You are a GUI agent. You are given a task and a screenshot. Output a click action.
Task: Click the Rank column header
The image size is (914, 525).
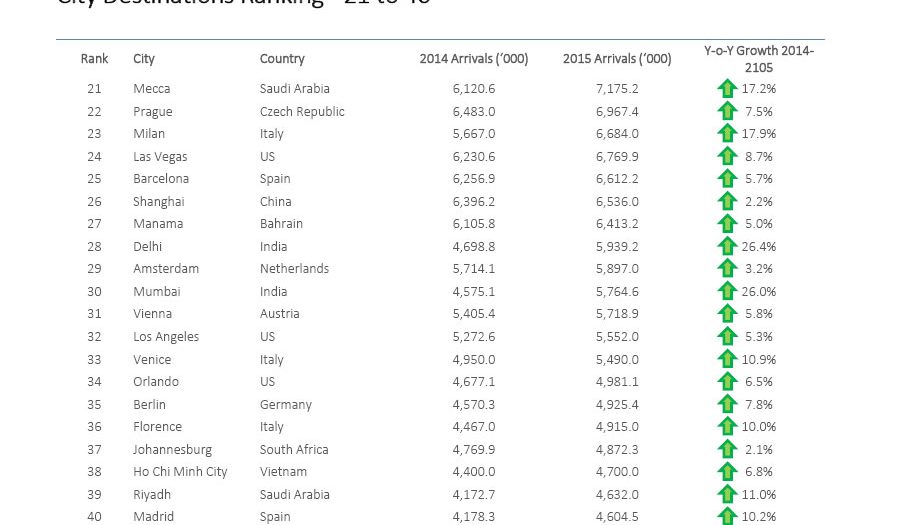[94, 59]
